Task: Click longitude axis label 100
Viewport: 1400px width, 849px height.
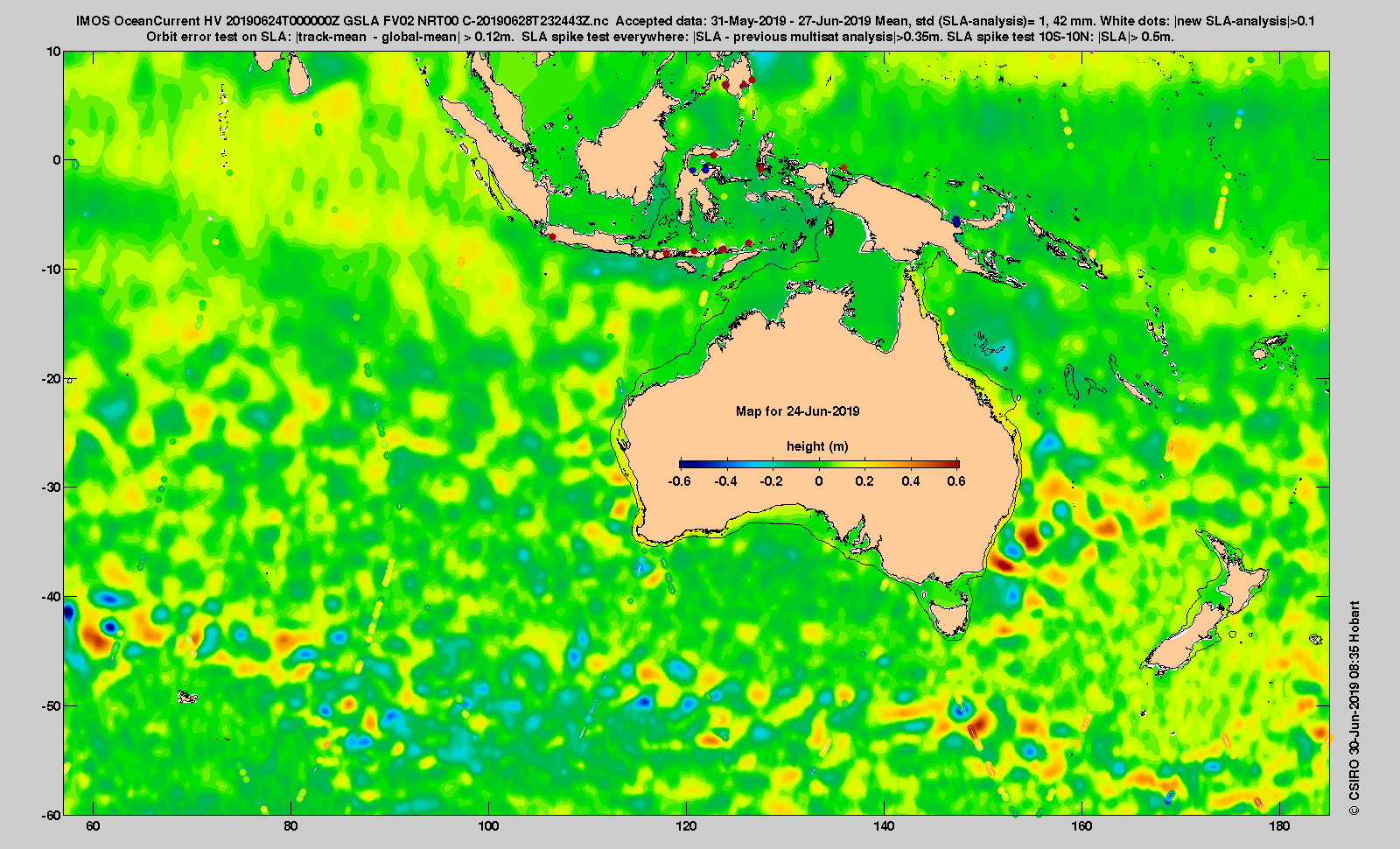Action: click(488, 826)
